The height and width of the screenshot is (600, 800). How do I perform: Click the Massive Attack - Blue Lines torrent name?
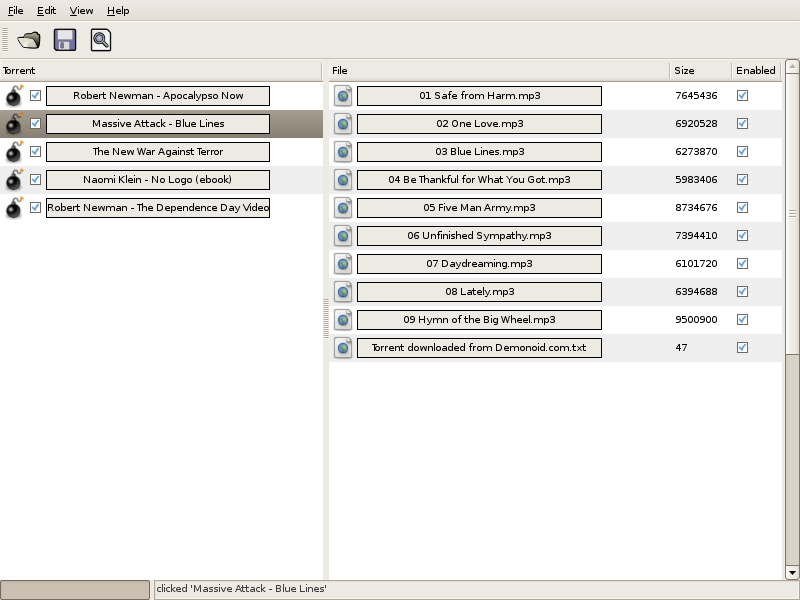[x=158, y=124]
